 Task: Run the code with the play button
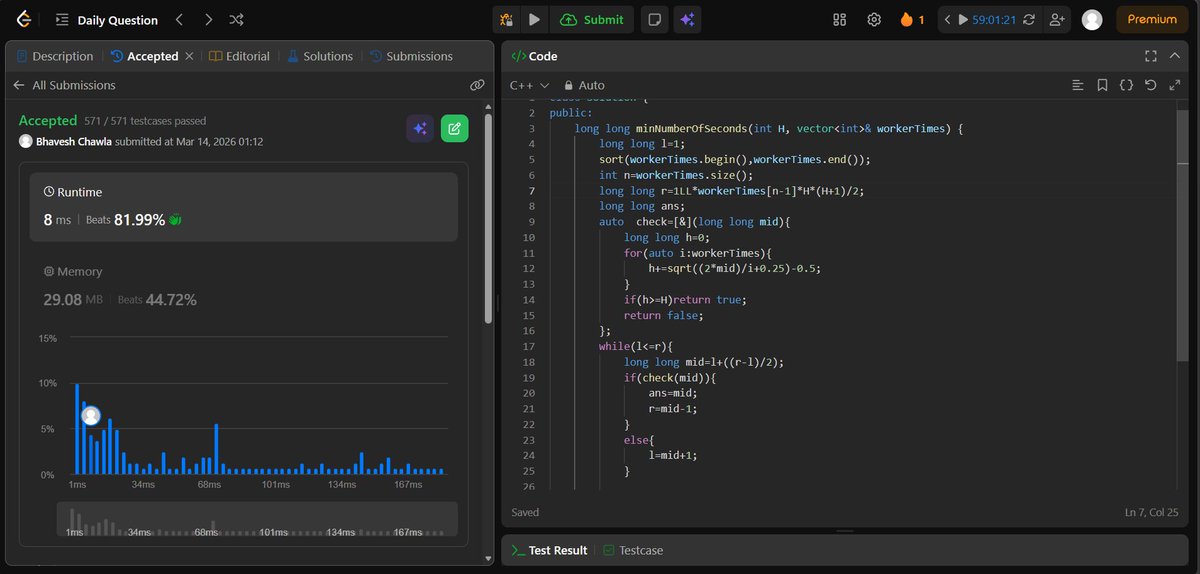[x=534, y=19]
